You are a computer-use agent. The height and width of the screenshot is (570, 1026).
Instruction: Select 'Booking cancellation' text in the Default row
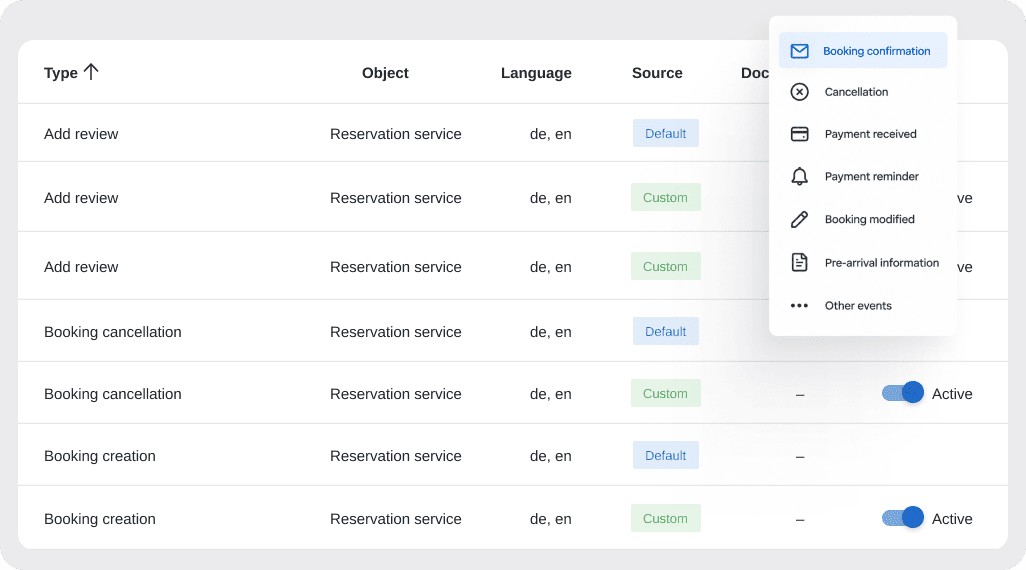(113, 332)
